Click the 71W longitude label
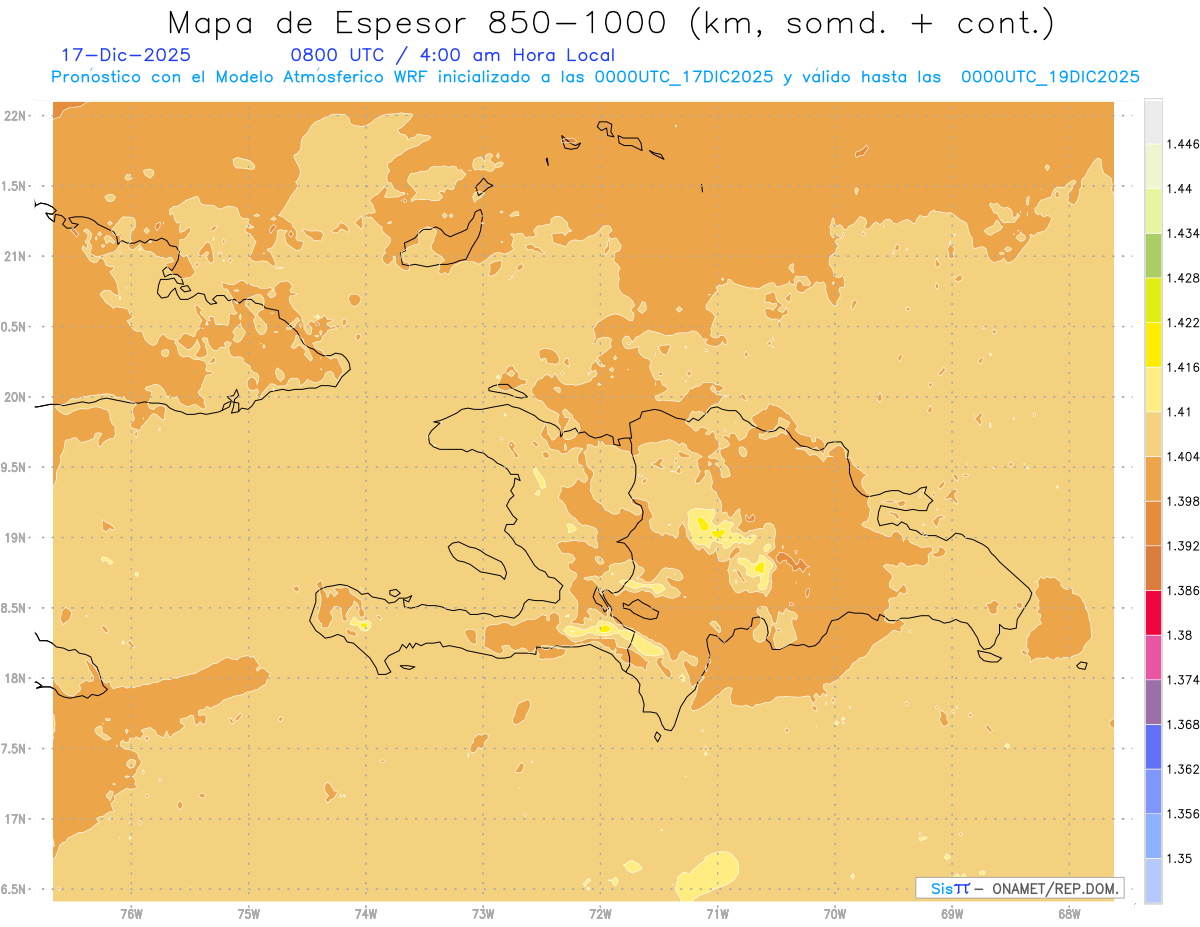Screen dimensions: 1200x927 pyautogui.click(x=717, y=913)
